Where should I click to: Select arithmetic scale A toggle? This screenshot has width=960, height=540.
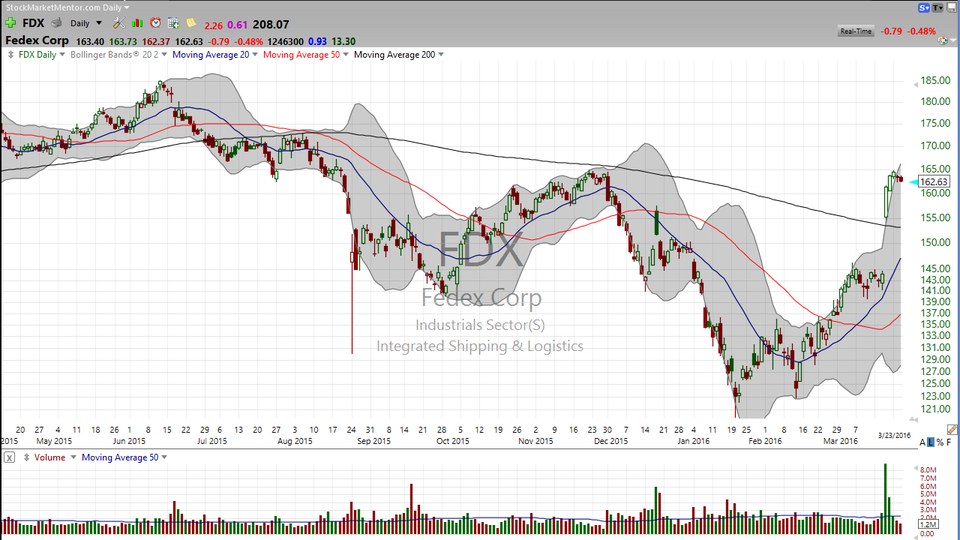coord(923,442)
